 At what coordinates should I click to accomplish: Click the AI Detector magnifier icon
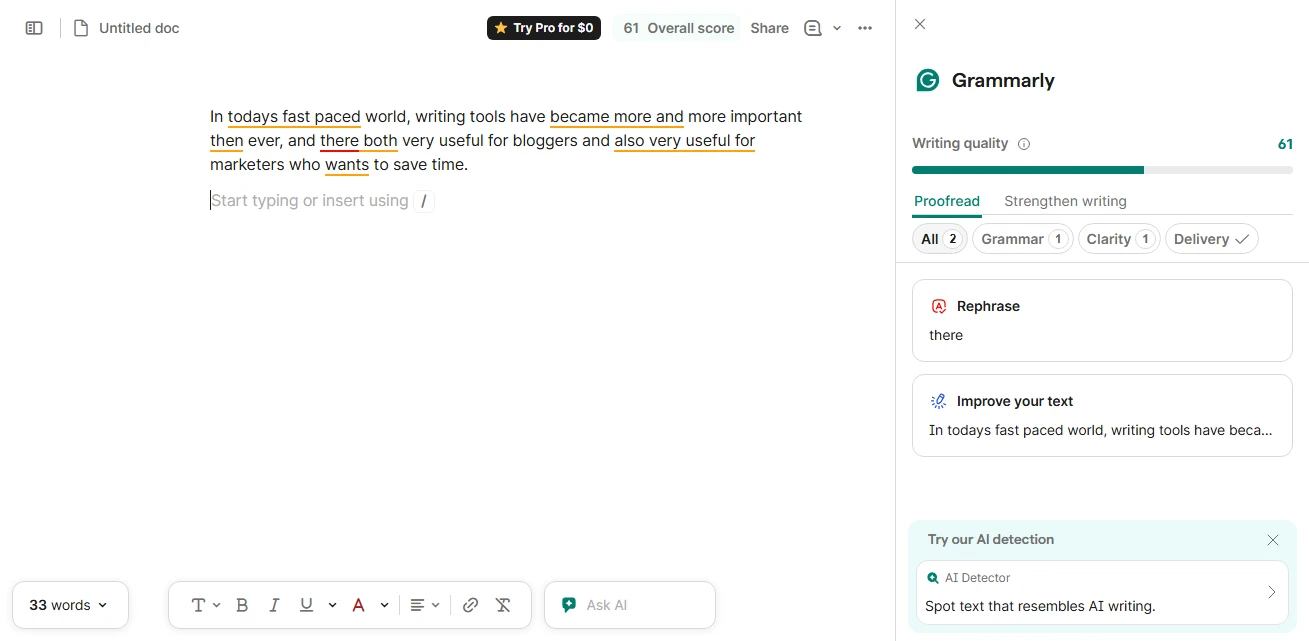click(933, 578)
